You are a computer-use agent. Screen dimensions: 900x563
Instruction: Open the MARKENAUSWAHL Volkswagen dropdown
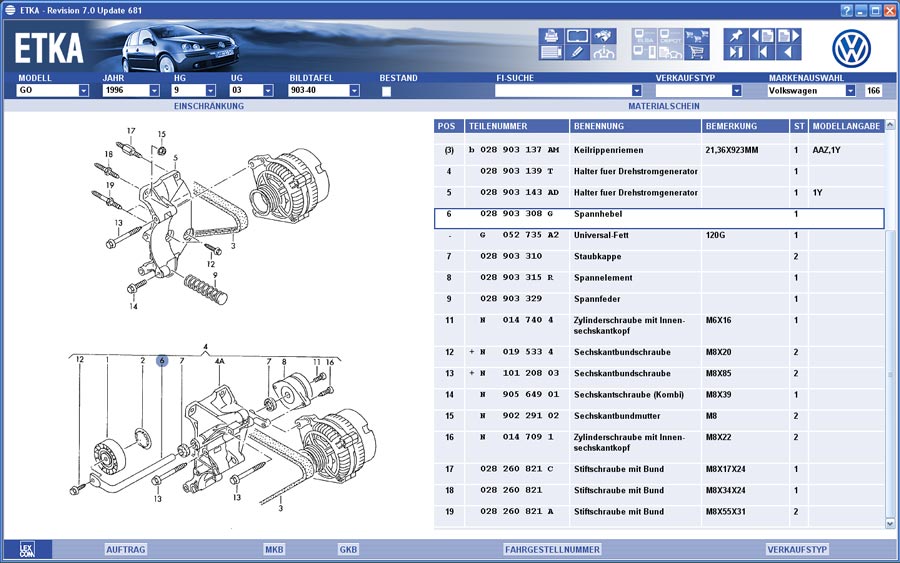pyautogui.click(x=850, y=90)
